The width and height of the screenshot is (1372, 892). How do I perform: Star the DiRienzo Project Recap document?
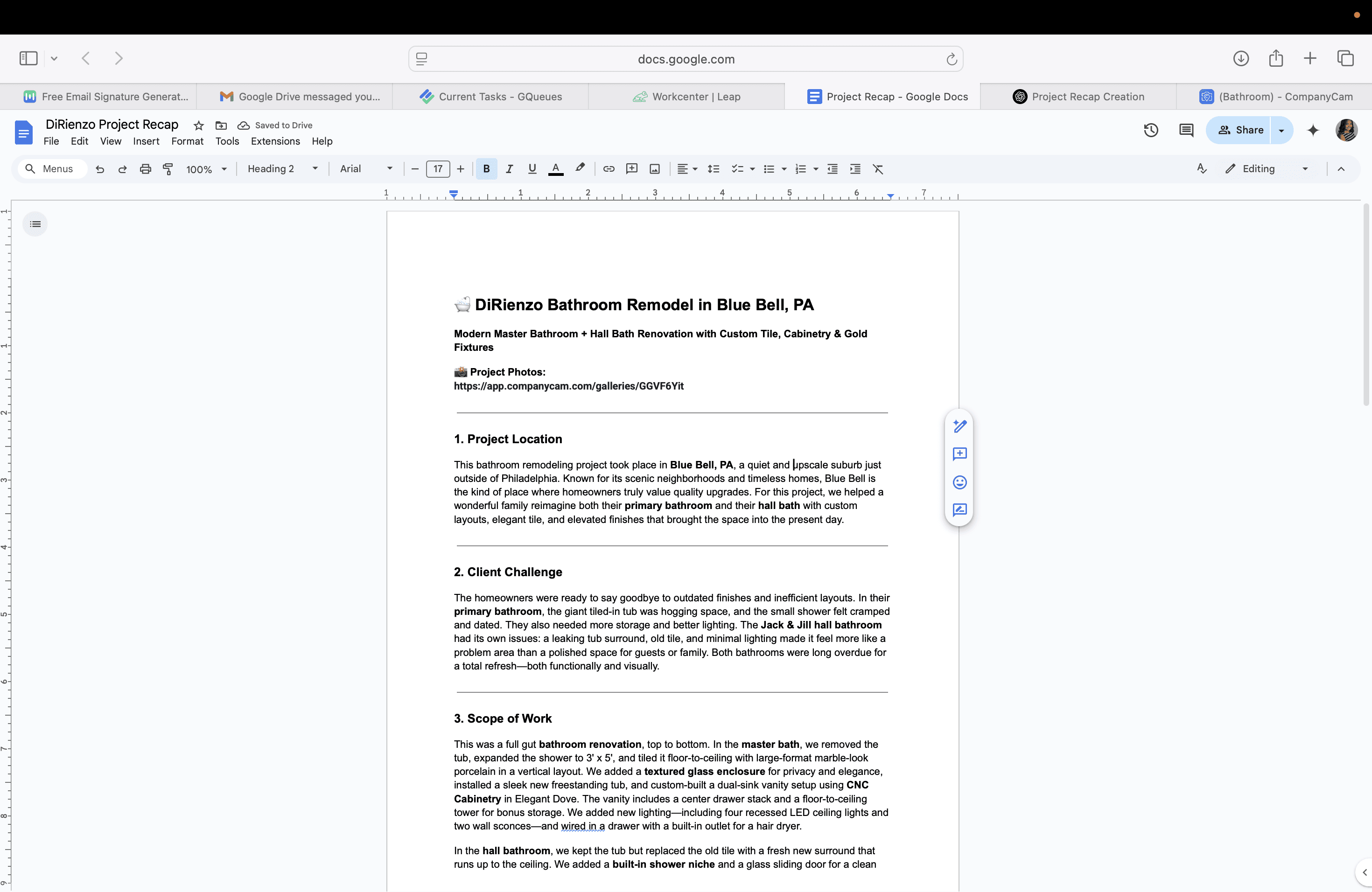(199, 125)
